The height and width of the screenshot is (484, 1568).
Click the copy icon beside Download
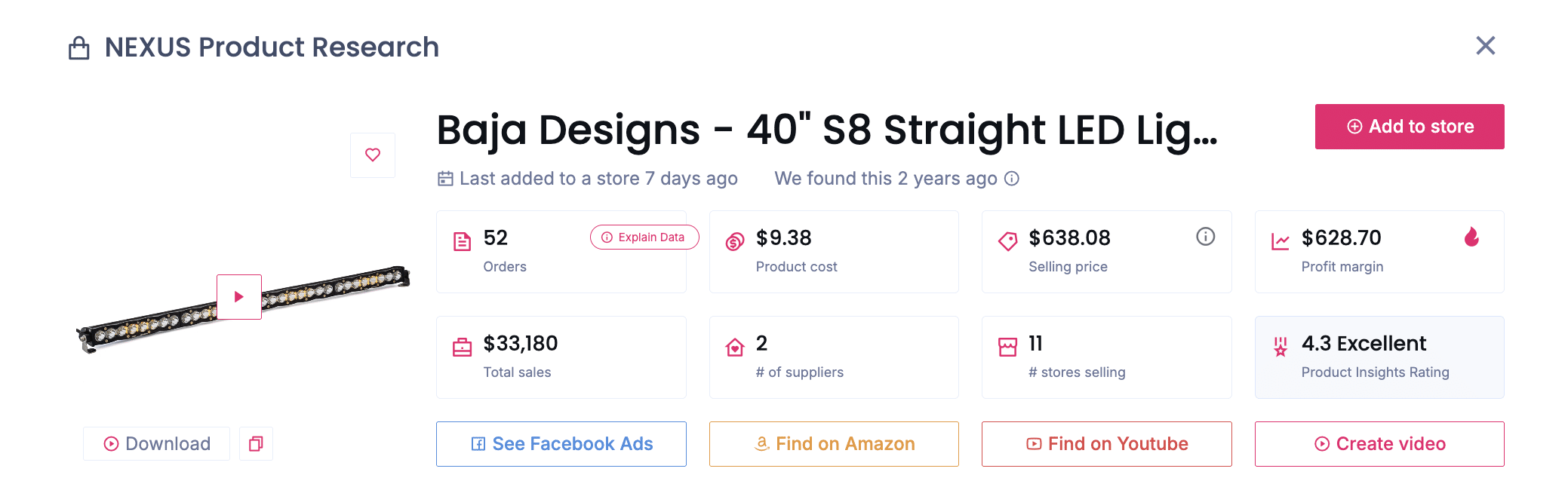click(x=256, y=444)
